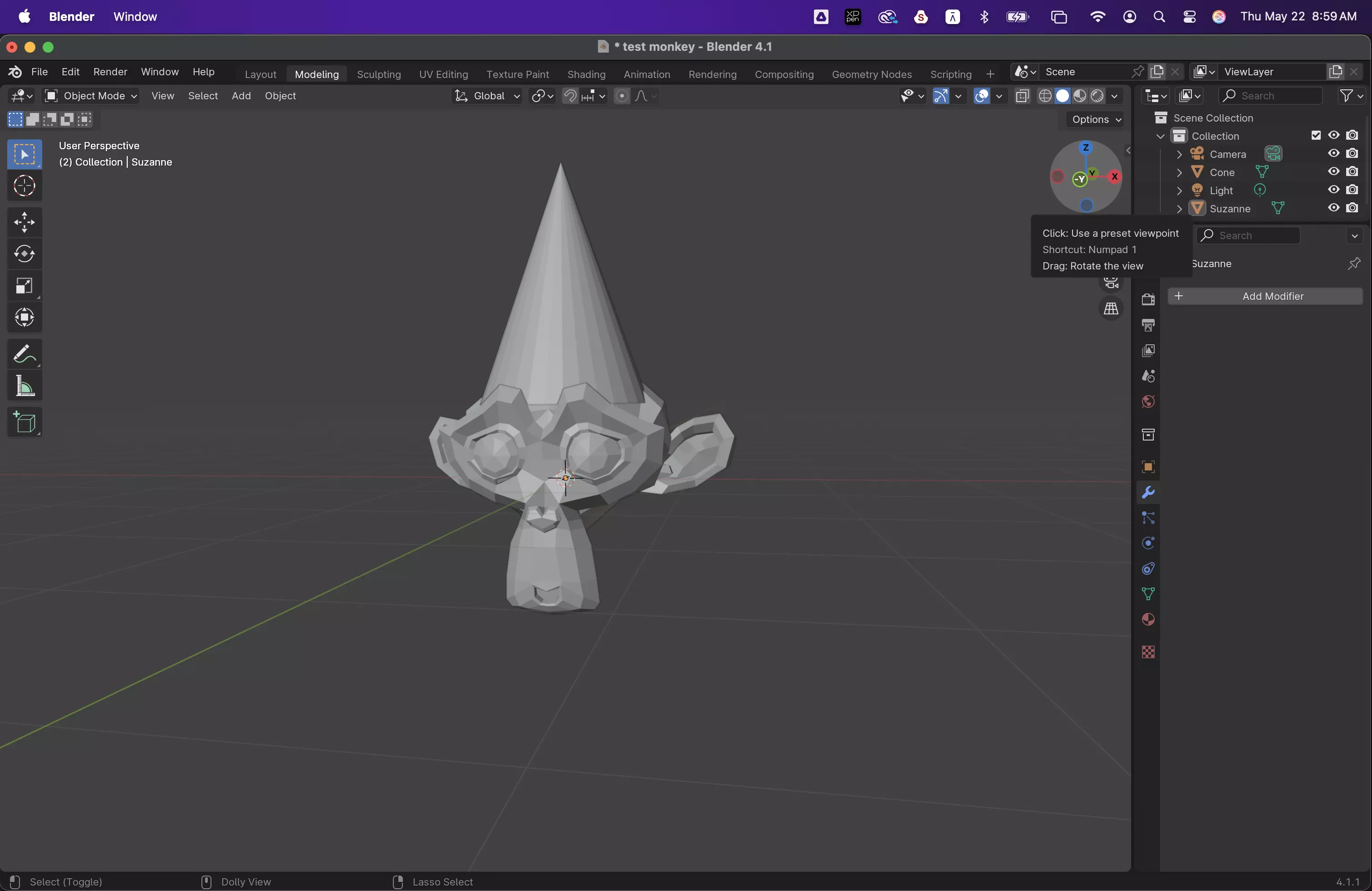Open the Render properties tab
The height and width of the screenshot is (891, 1372).
point(1148,299)
